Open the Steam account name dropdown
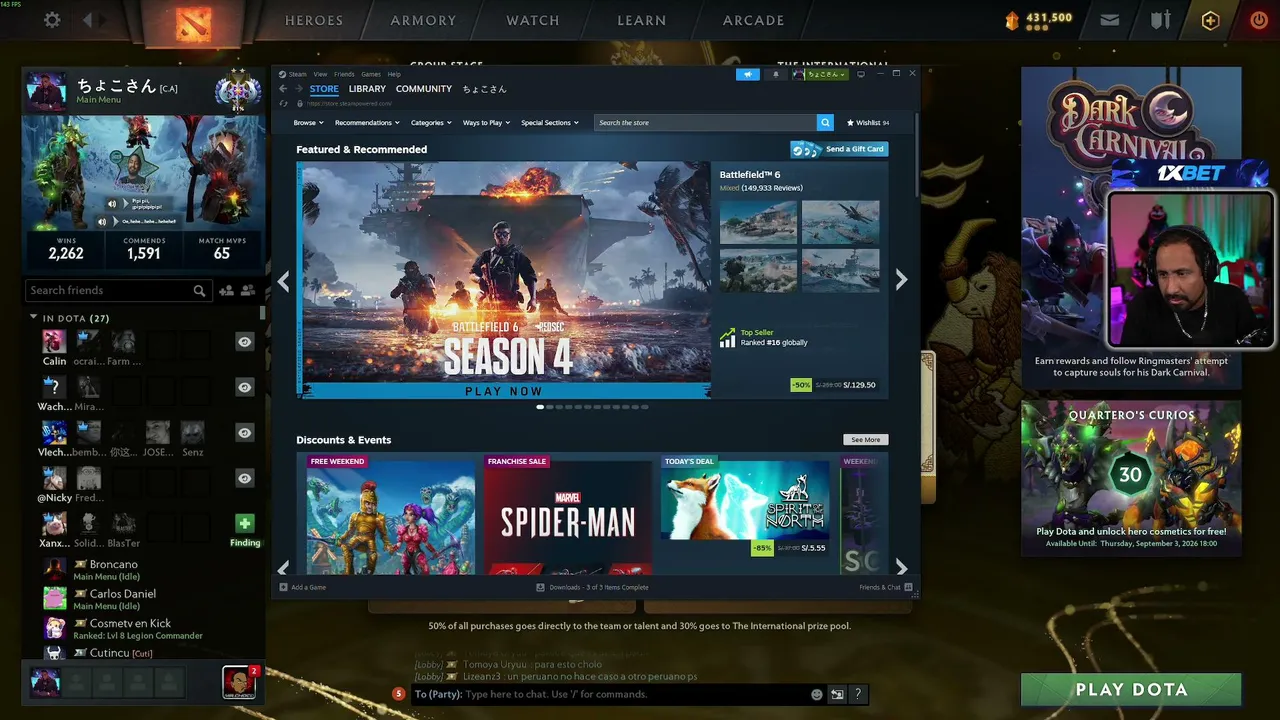The width and height of the screenshot is (1280, 720). [826, 74]
